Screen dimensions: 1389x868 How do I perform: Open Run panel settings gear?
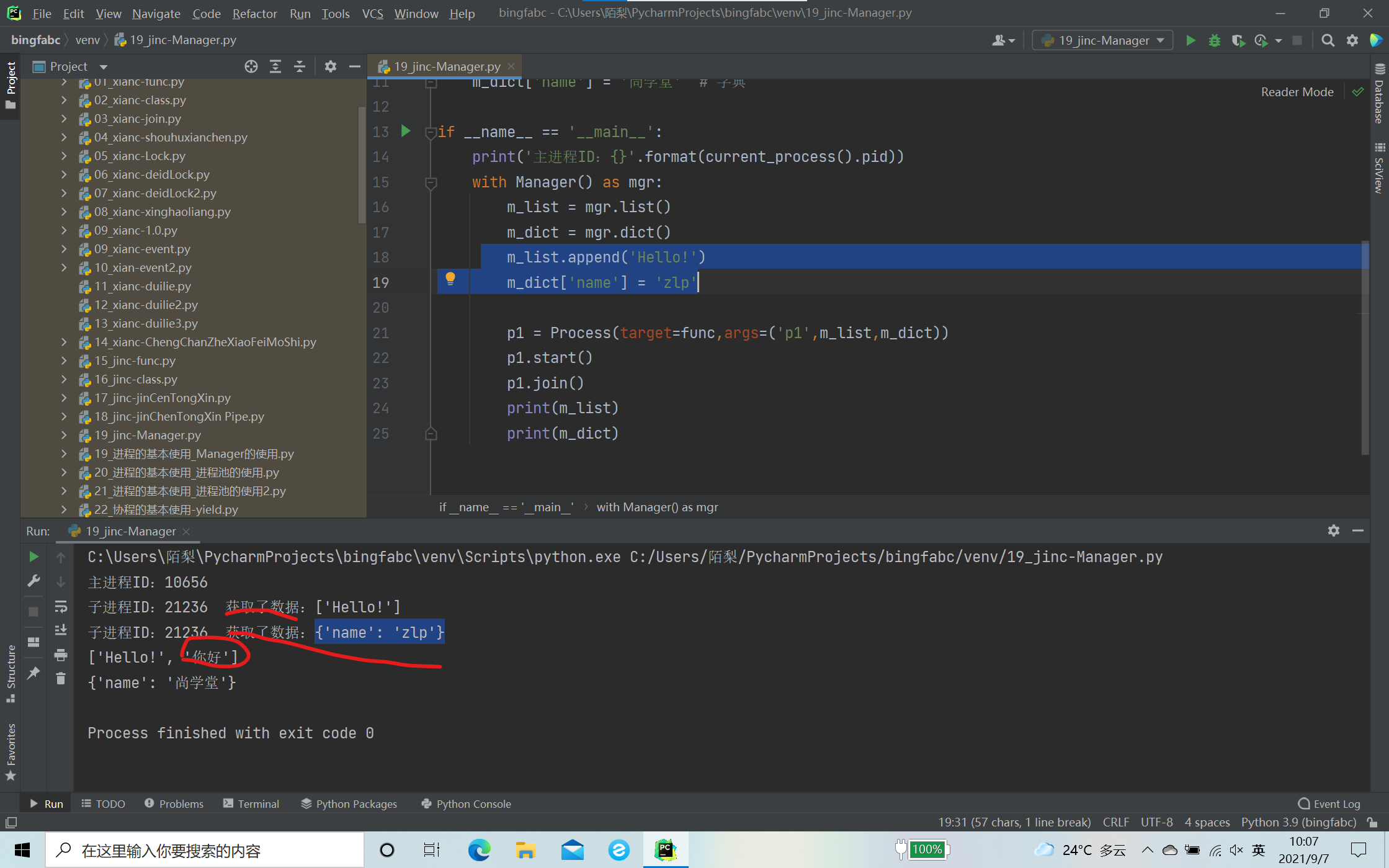pos(1334,530)
